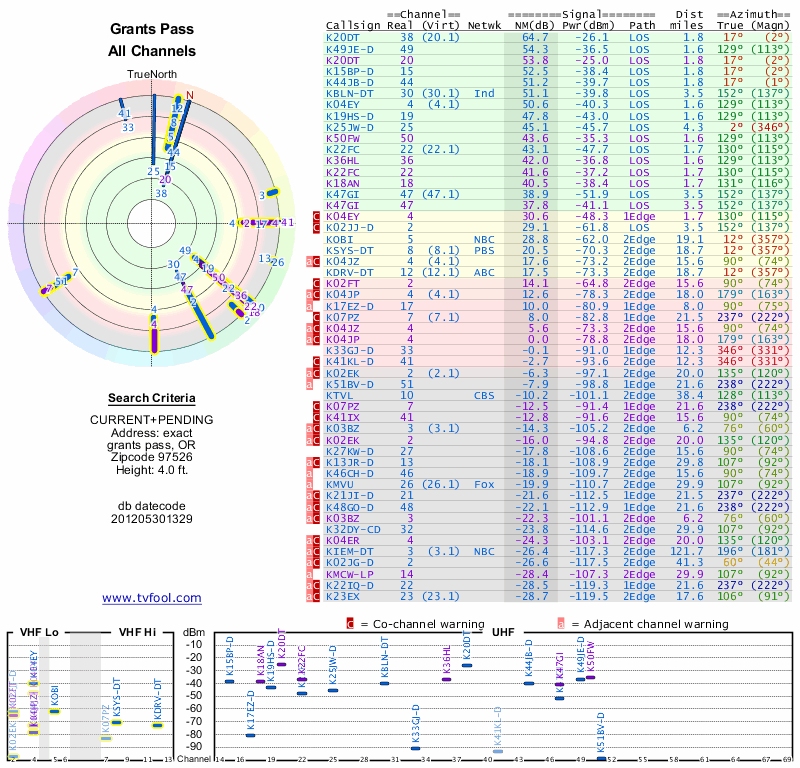Click adjacent warning icon beside K46CH-D
This screenshot has width=800, height=768.
309,471
